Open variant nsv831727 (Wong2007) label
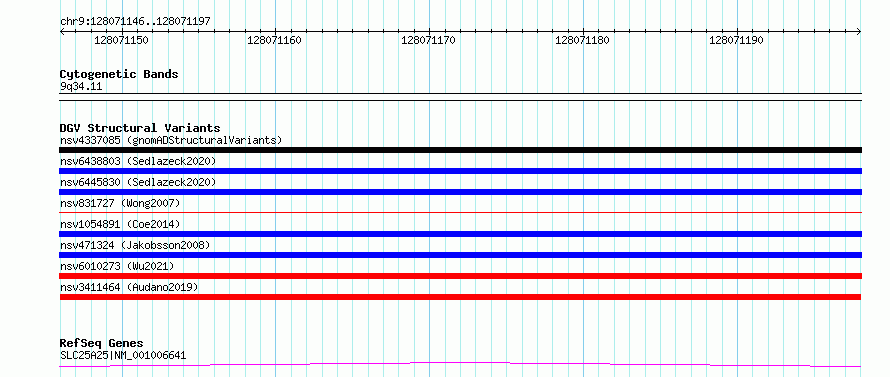This screenshot has width=890, height=377. (x=120, y=203)
